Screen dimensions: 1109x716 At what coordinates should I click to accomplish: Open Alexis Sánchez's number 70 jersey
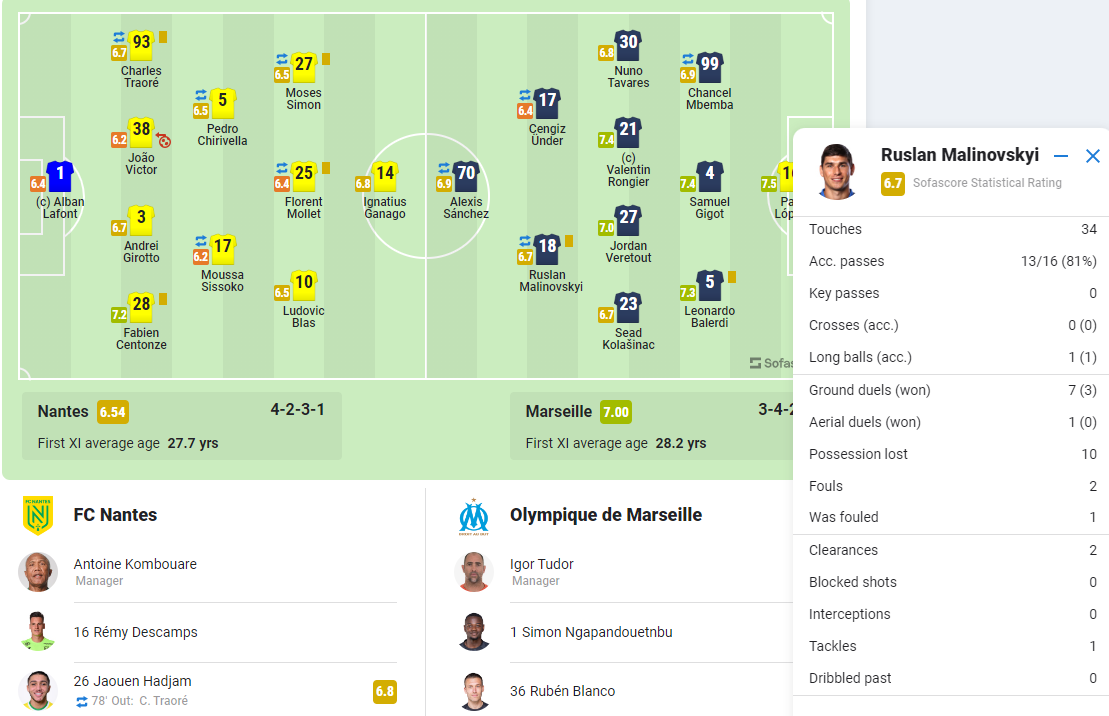click(x=466, y=176)
